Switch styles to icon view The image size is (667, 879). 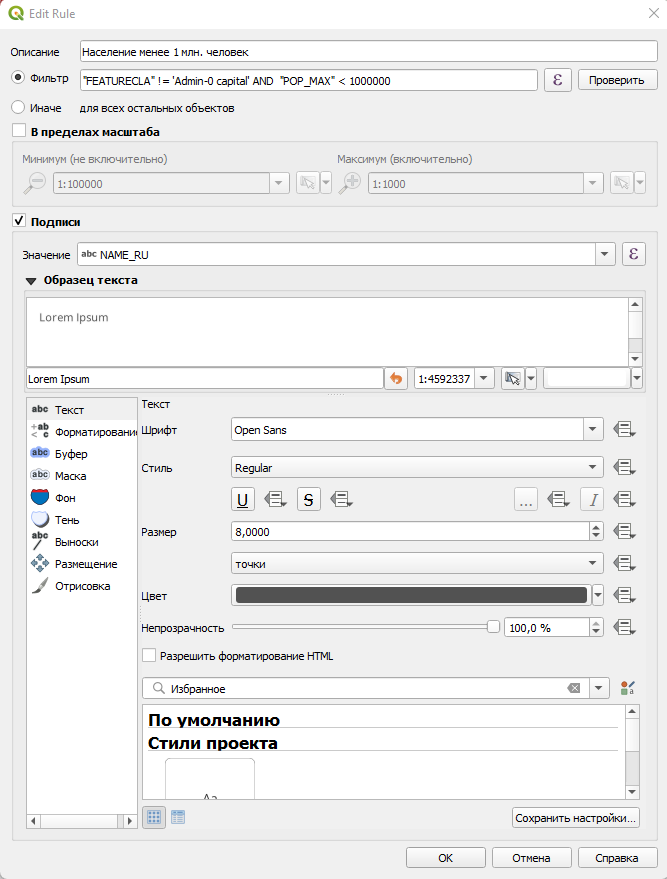(154, 817)
